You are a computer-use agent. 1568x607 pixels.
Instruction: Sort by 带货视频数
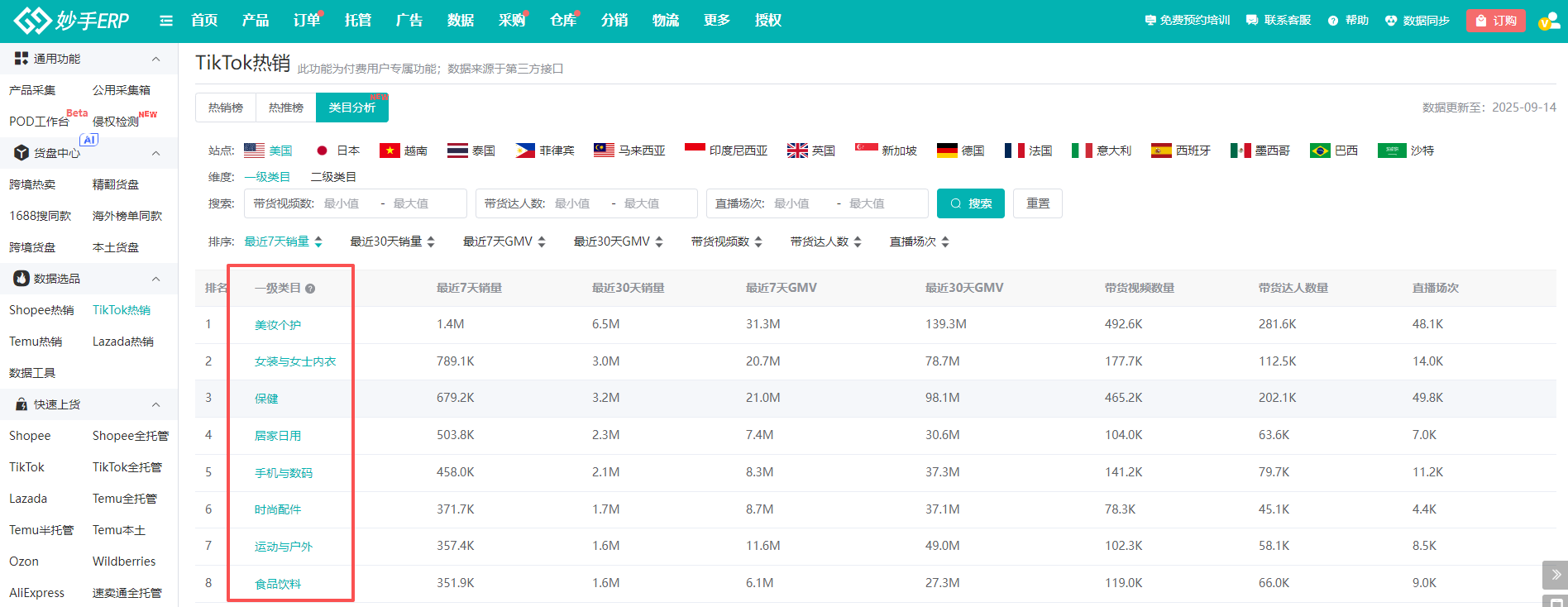click(727, 241)
